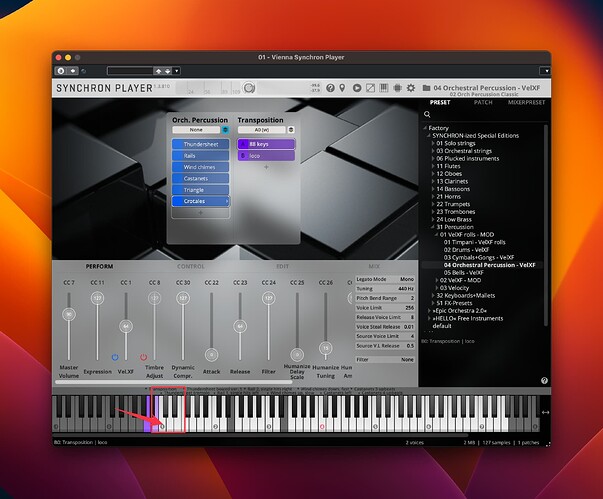Click the location pin icon in header
The width and height of the screenshot is (603, 499).
[342, 88]
